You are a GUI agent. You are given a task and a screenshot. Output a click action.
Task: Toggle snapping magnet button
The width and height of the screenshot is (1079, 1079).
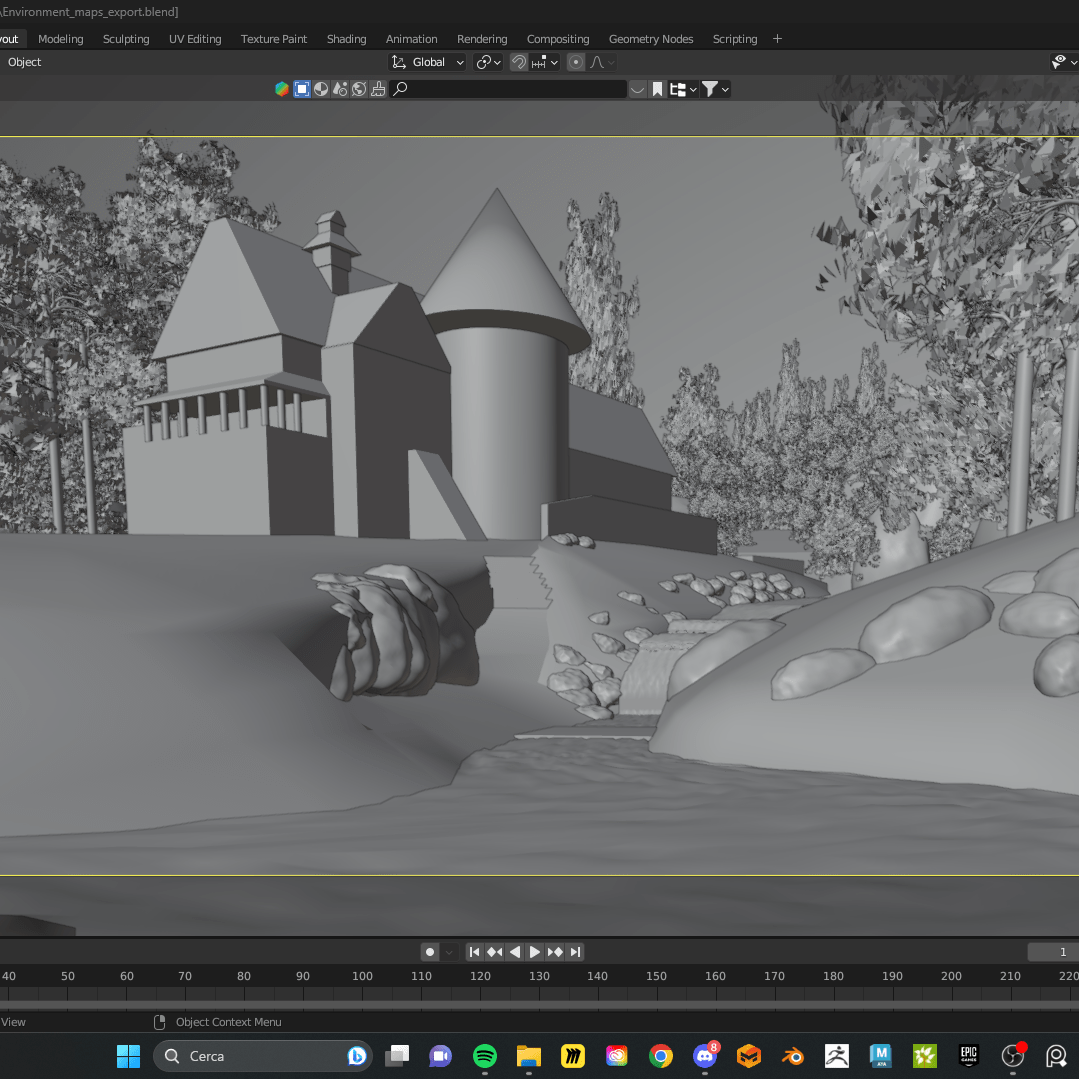(519, 62)
